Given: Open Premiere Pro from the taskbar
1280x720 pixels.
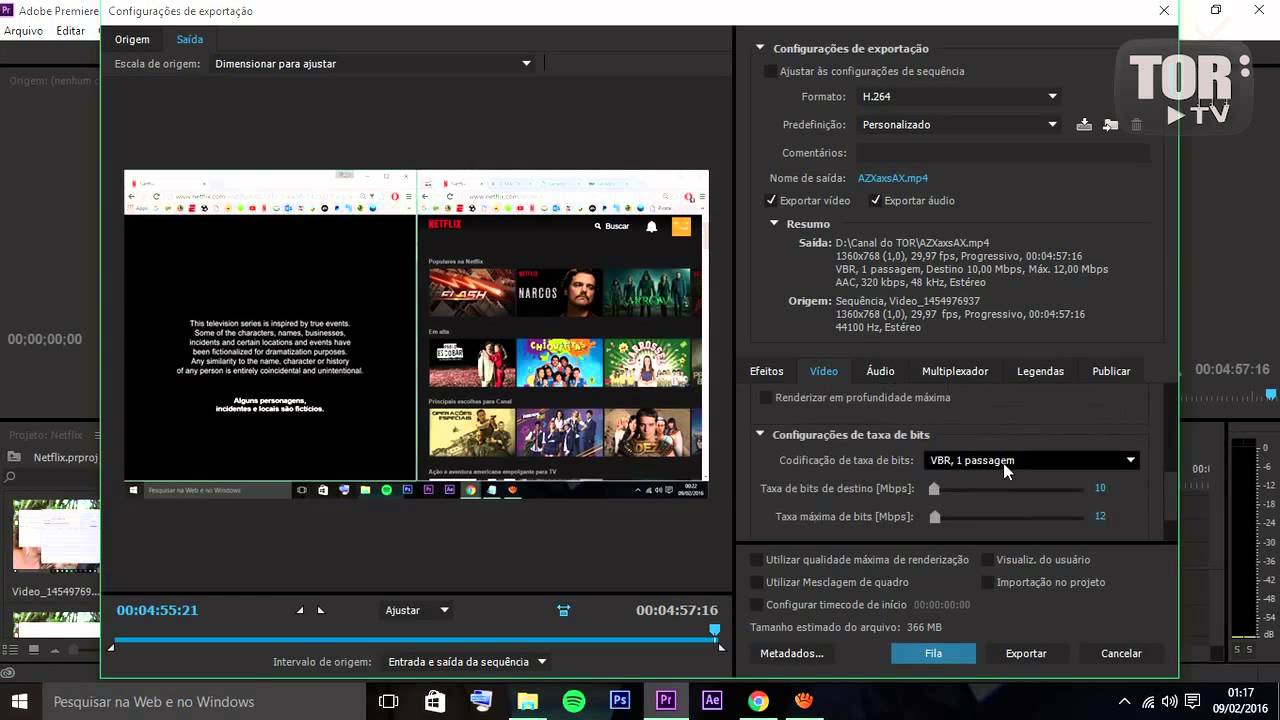Looking at the screenshot, I should tap(666, 701).
